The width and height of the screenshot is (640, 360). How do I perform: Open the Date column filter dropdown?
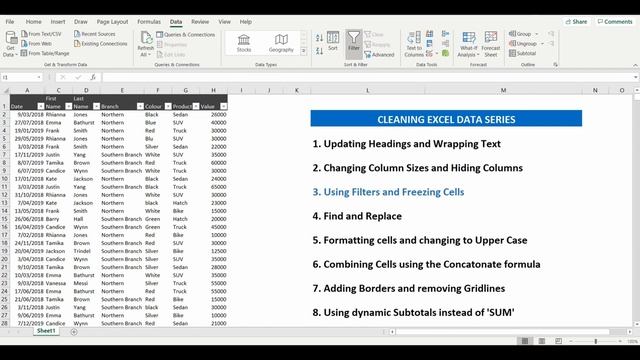[x=40, y=107]
